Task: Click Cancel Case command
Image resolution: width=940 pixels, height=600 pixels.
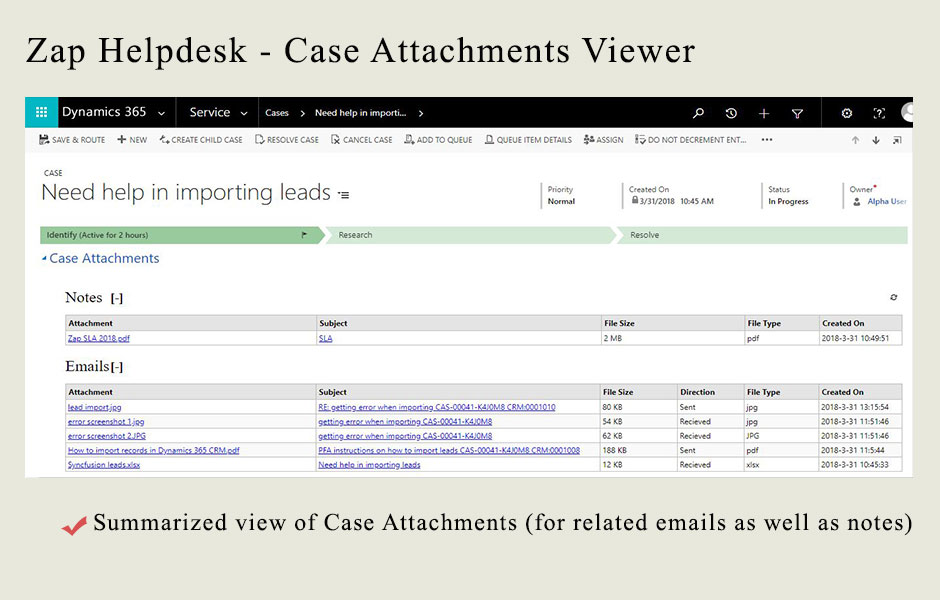Action: (x=361, y=140)
